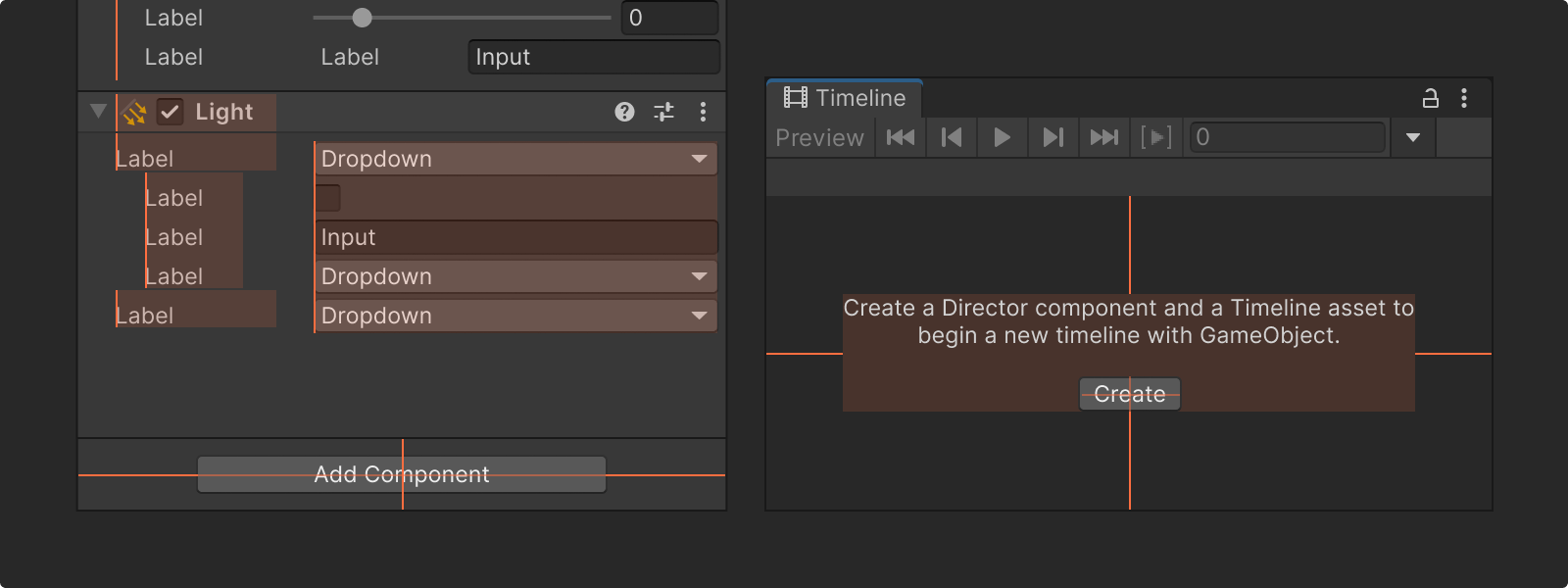This screenshot has width=1568, height=588.
Task: Toggle the Timeline window lock
Action: [1431, 98]
